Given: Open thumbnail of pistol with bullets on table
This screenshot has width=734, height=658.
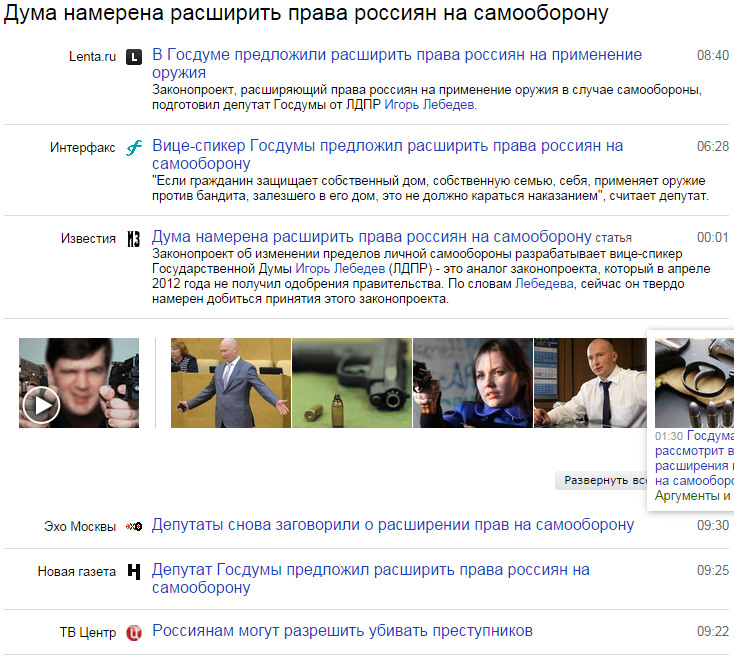Looking at the screenshot, I should (x=352, y=383).
